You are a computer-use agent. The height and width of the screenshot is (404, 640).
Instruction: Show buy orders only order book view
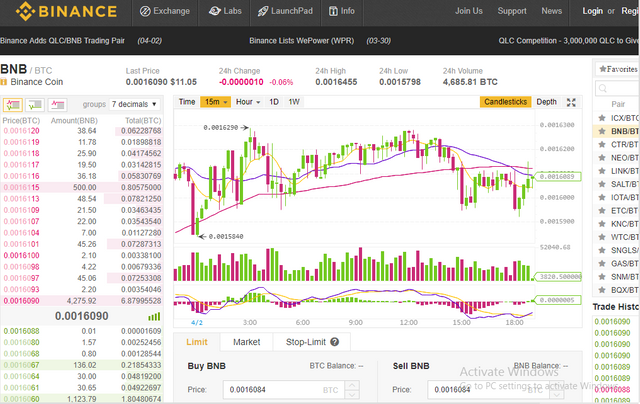(x=35, y=105)
